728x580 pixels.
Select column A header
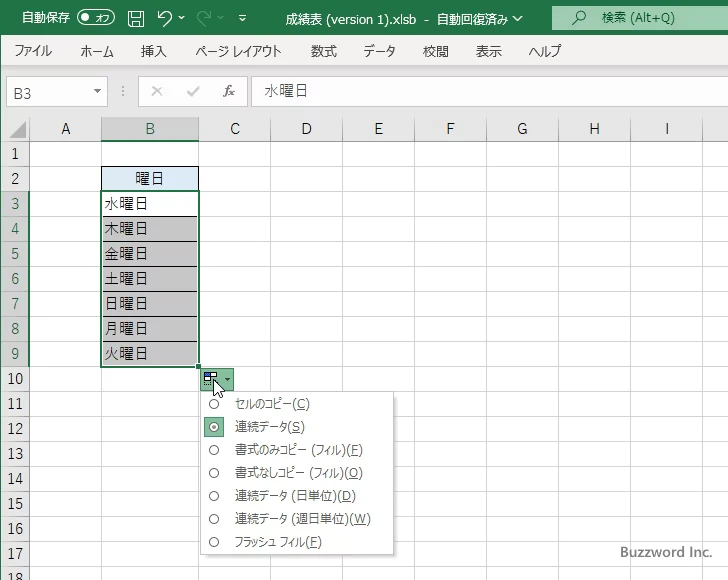65,129
